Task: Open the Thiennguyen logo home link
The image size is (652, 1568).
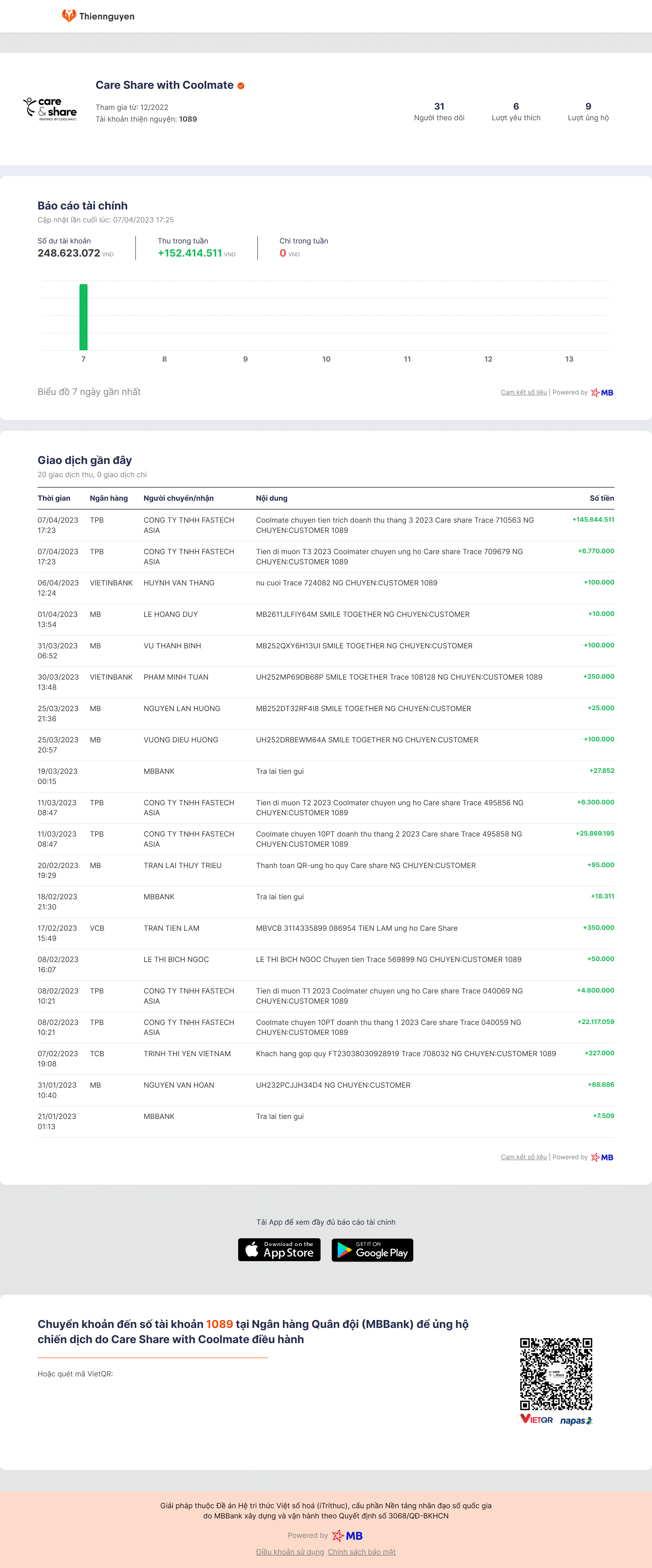Action: [x=98, y=16]
